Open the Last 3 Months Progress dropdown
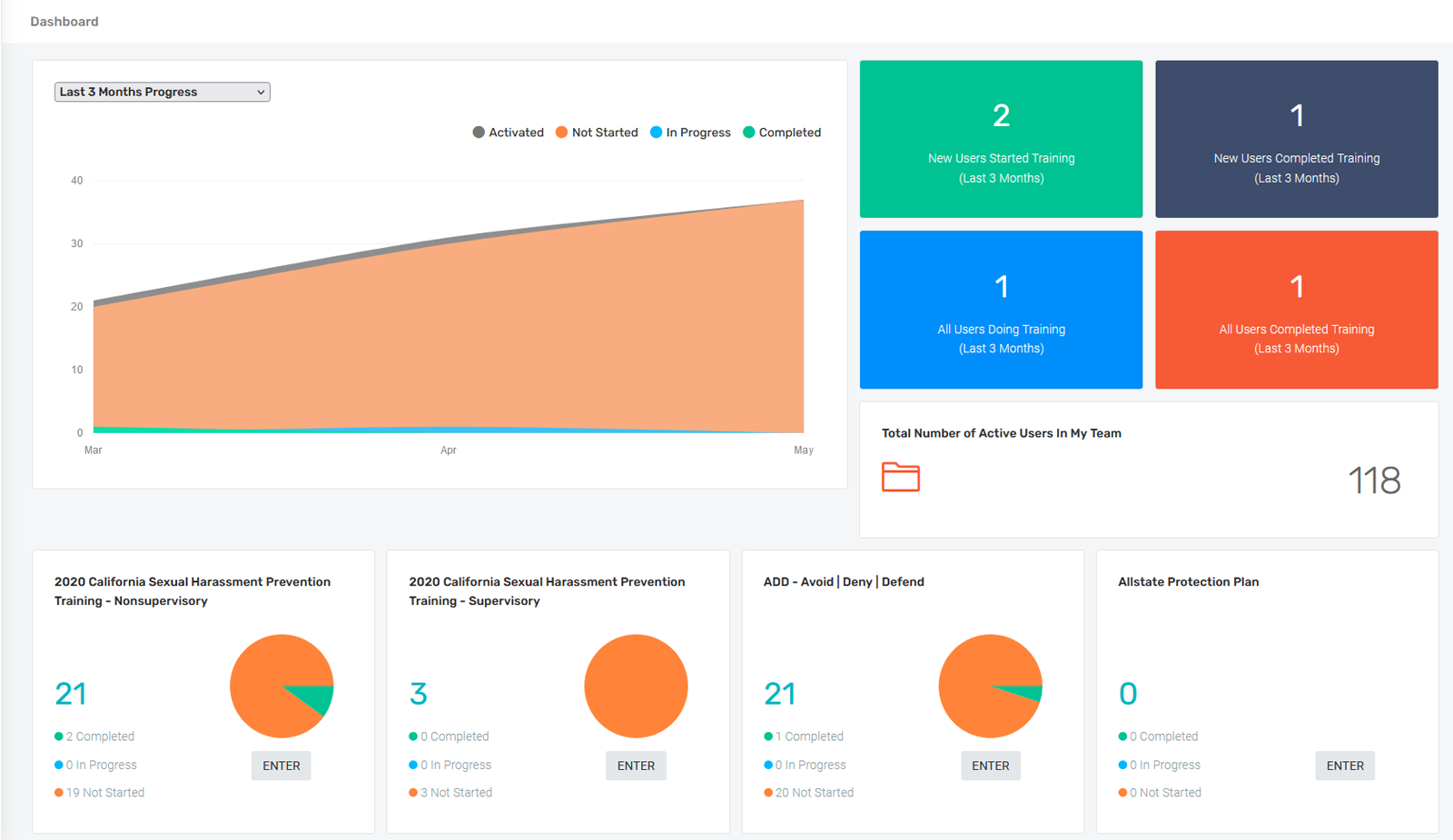 coord(162,92)
